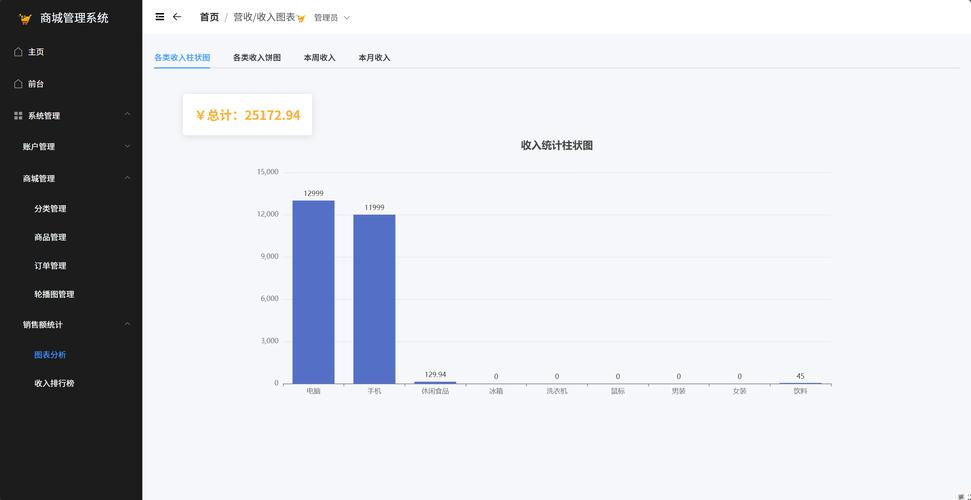Collapse the 系统管理 menu chevron
The width and height of the screenshot is (971, 500).
click(127, 115)
